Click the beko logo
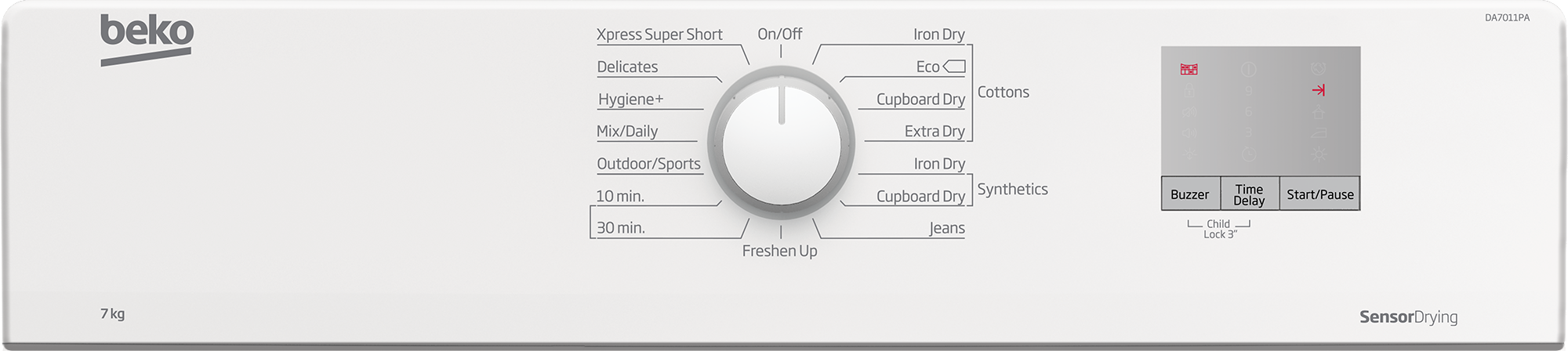Viewport: 1568px width, 351px height. point(147,39)
